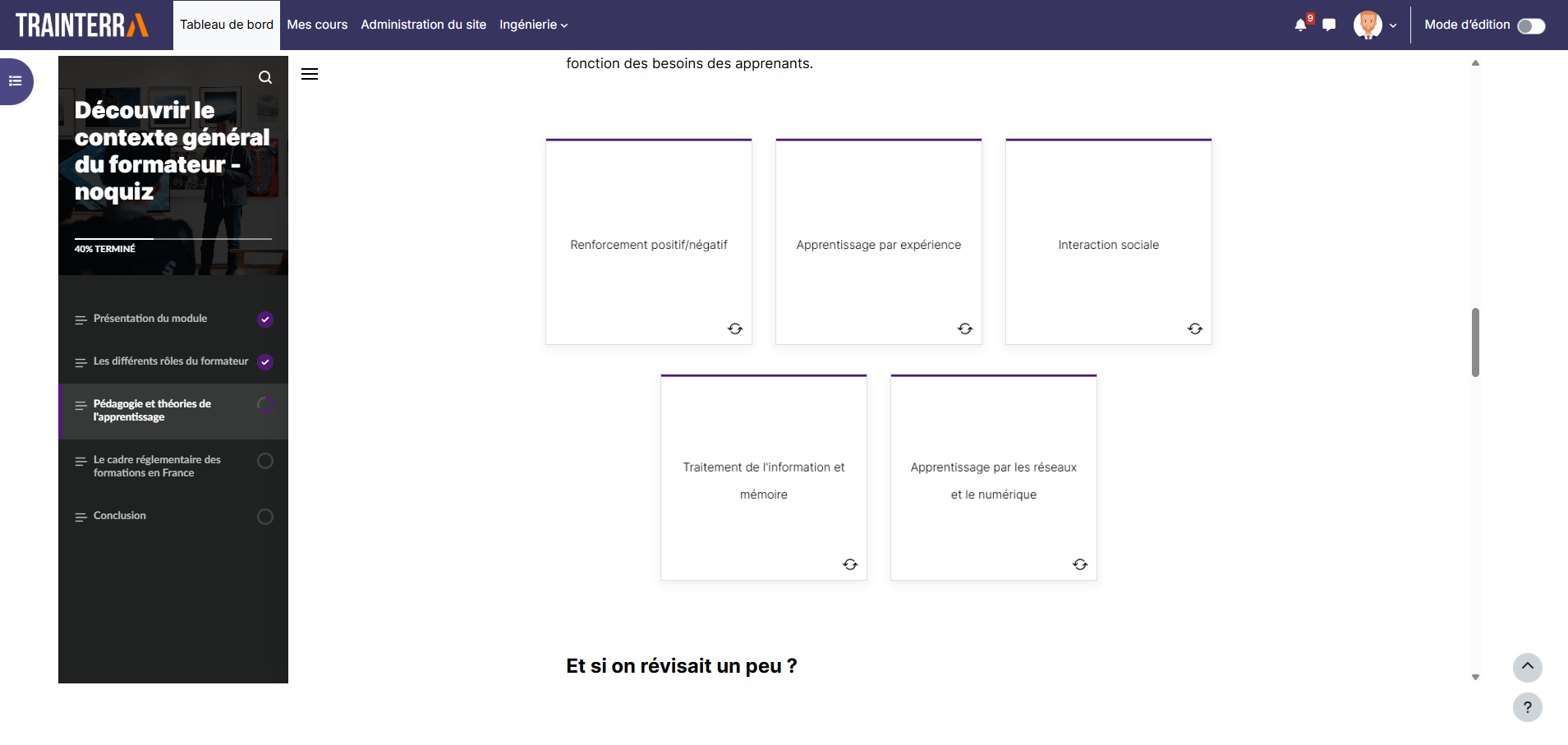
Task: Open the notifications bell showing 9 alerts
Action: (1299, 25)
